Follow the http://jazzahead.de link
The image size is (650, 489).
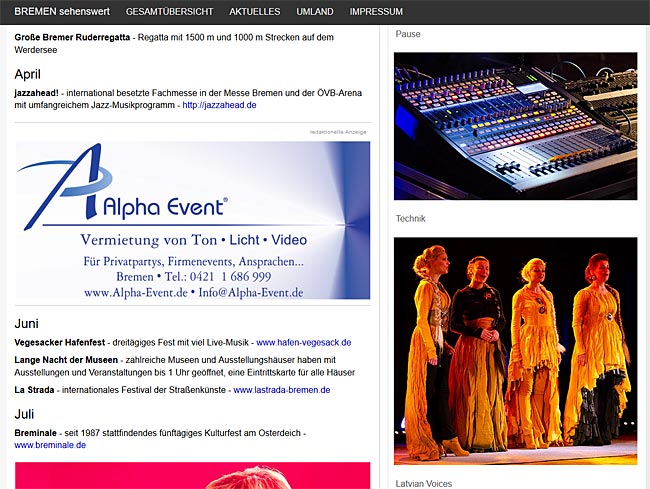click(219, 105)
